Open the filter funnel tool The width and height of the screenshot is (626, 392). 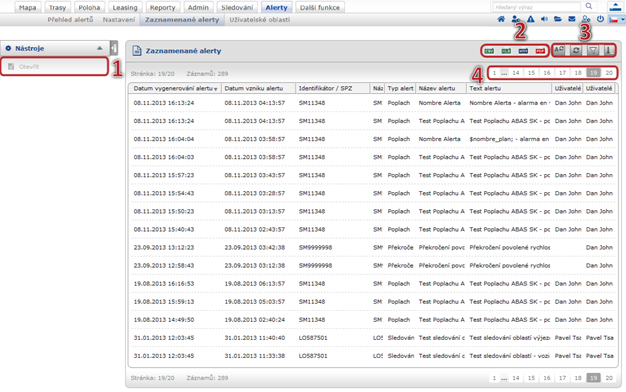pyautogui.click(x=593, y=50)
